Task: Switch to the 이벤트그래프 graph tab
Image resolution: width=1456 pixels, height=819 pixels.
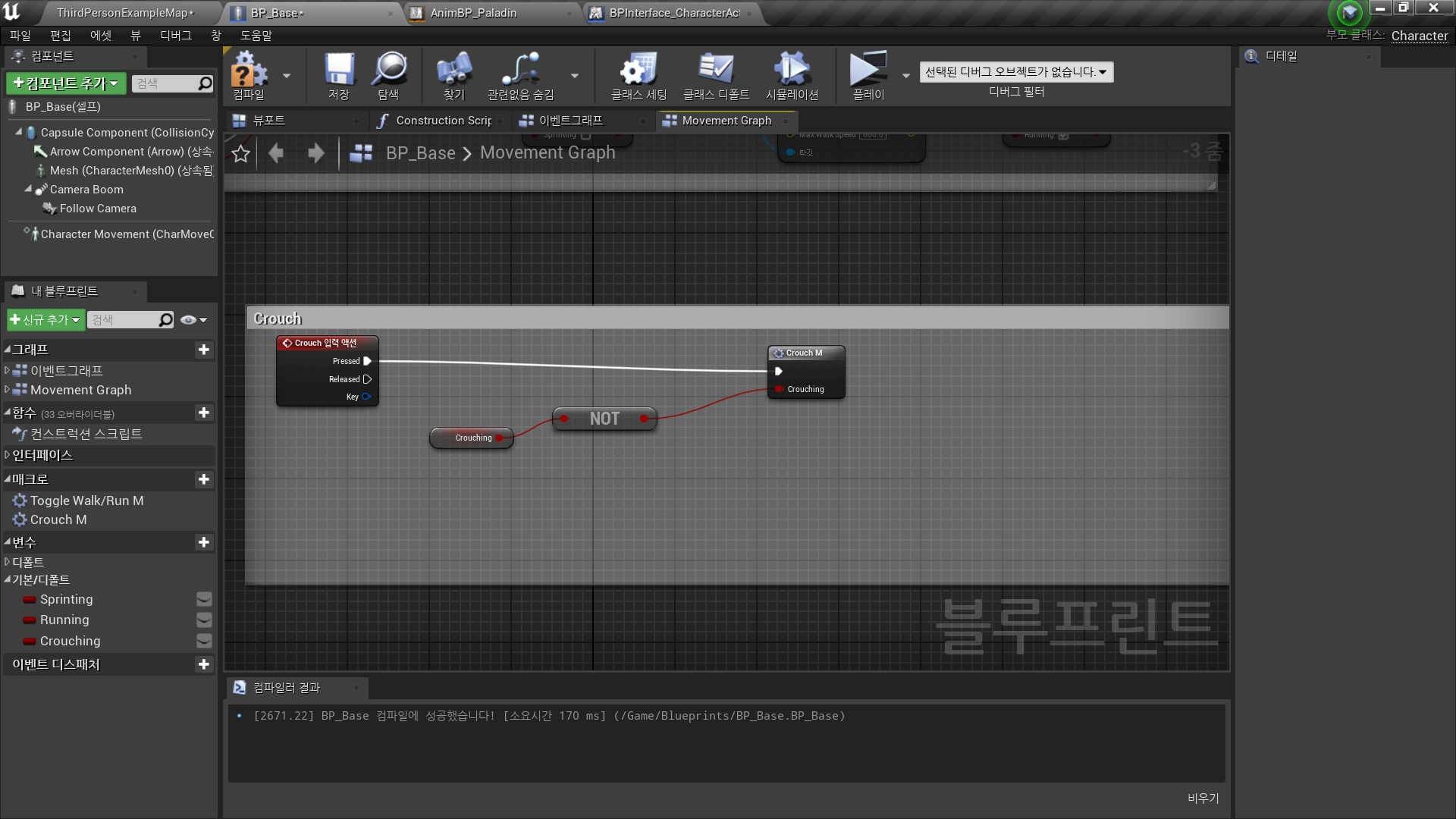Action: click(570, 121)
